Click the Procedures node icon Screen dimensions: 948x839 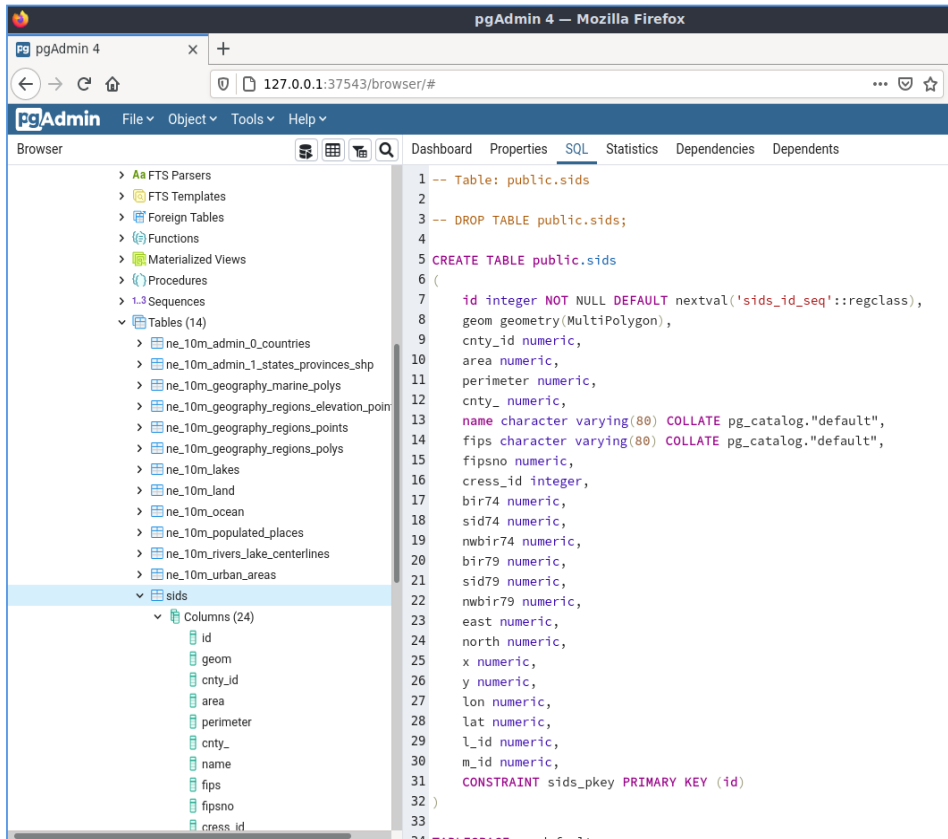coord(139,280)
